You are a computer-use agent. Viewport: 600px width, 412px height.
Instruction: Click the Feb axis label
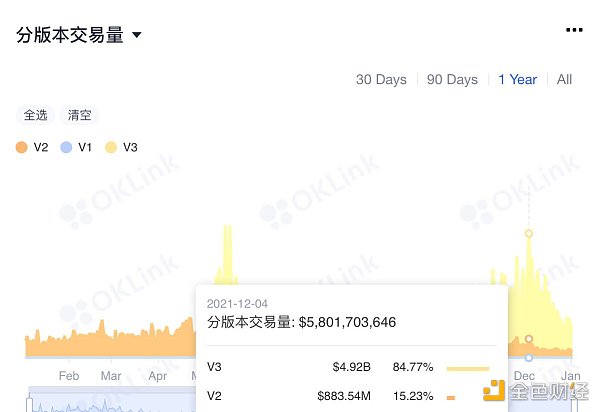(x=69, y=376)
